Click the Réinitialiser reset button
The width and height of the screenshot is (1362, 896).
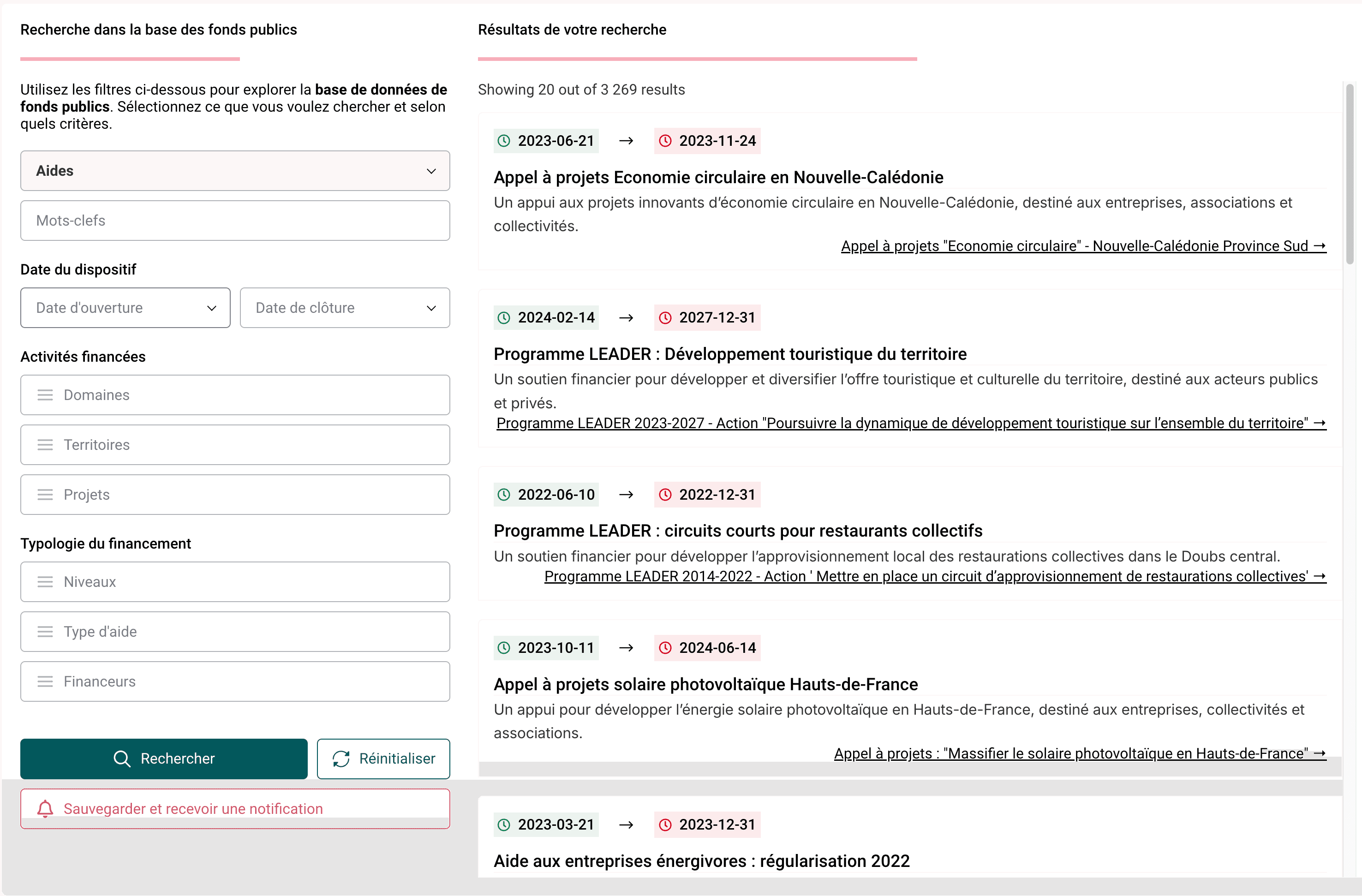click(x=383, y=759)
